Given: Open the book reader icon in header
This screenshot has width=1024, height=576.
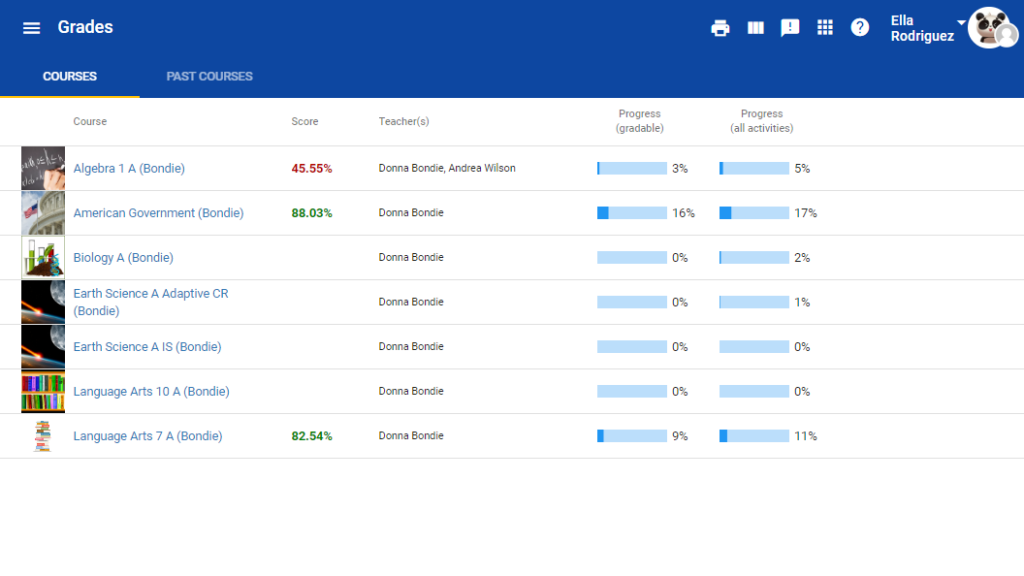Looking at the screenshot, I should [x=755, y=28].
